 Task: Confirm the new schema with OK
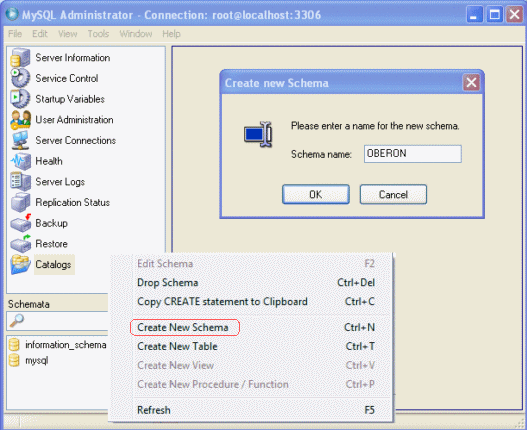pyautogui.click(x=316, y=194)
